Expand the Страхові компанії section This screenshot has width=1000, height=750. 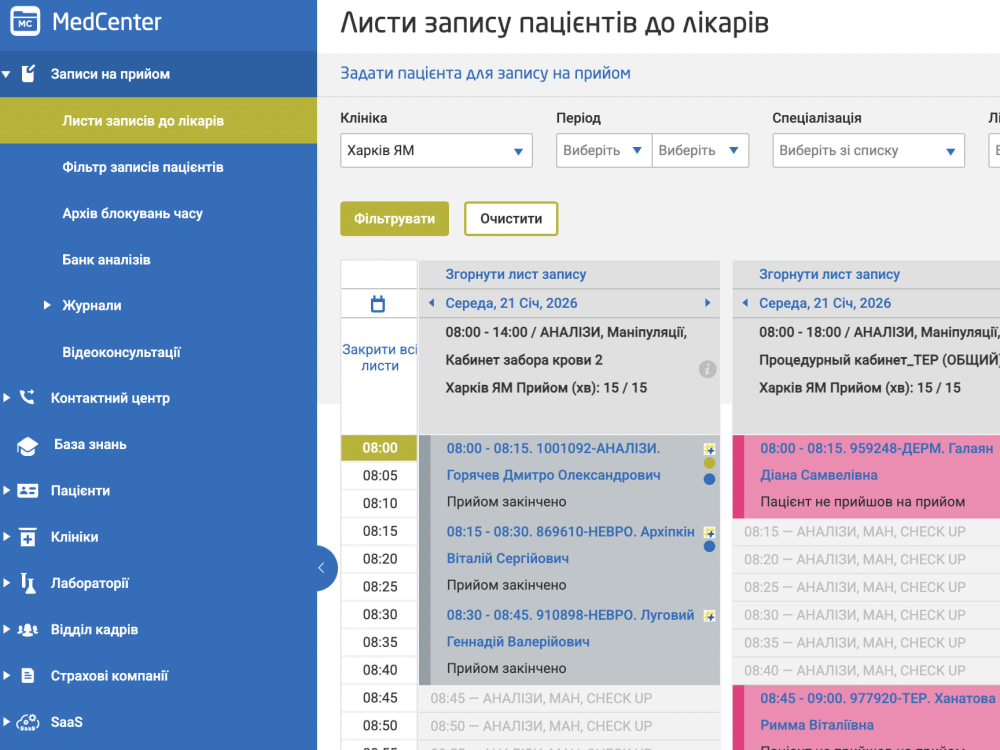[6, 675]
